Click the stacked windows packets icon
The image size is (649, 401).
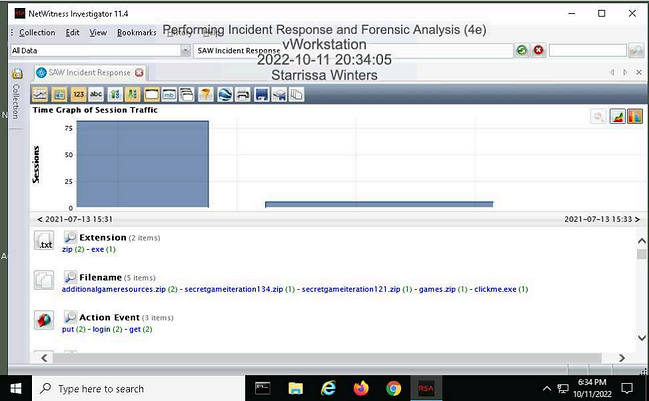186,95
